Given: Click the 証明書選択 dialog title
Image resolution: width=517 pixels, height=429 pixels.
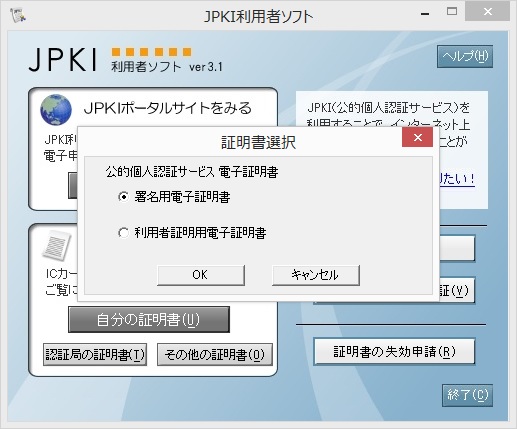Looking at the screenshot, I should (258, 143).
